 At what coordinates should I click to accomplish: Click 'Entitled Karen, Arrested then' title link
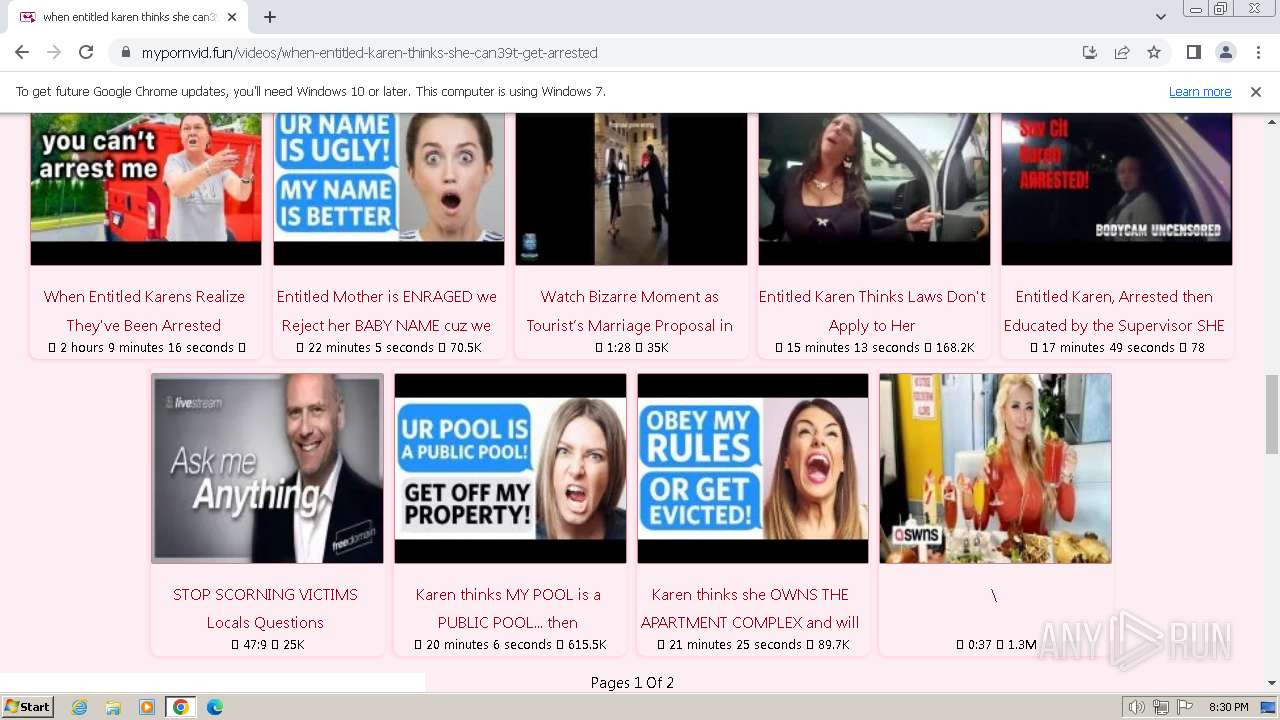[1114, 311]
